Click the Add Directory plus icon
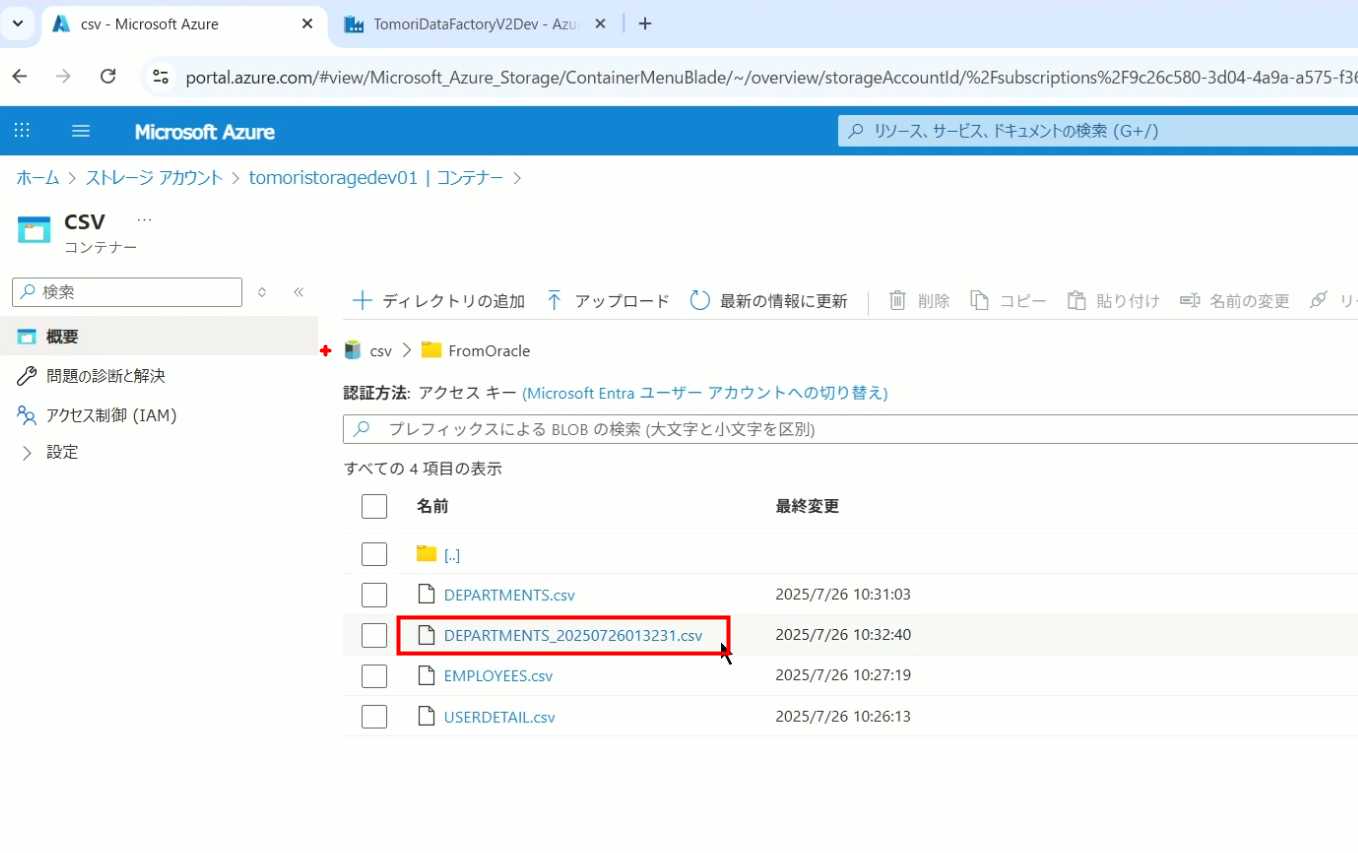The height and width of the screenshot is (853, 1358). pyautogui.click(x=362, y=301)
